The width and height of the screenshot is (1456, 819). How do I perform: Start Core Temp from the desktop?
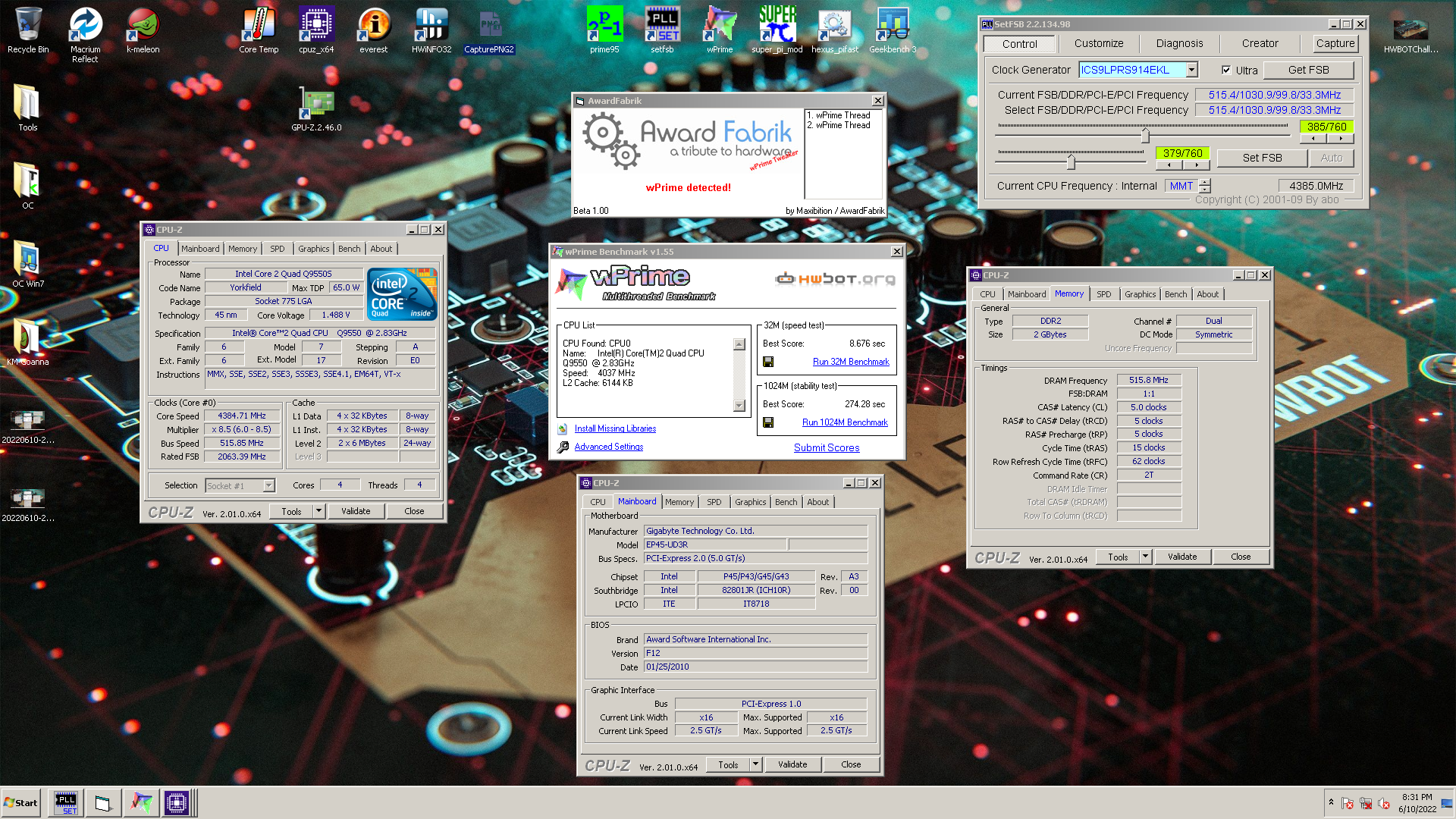tap(259, 30)
